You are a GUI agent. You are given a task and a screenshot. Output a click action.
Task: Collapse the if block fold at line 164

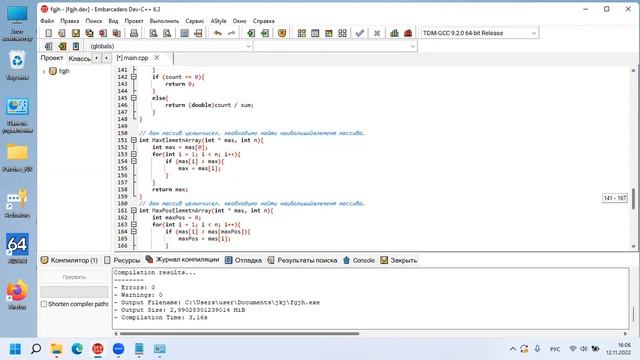click(x=133, y=231)
